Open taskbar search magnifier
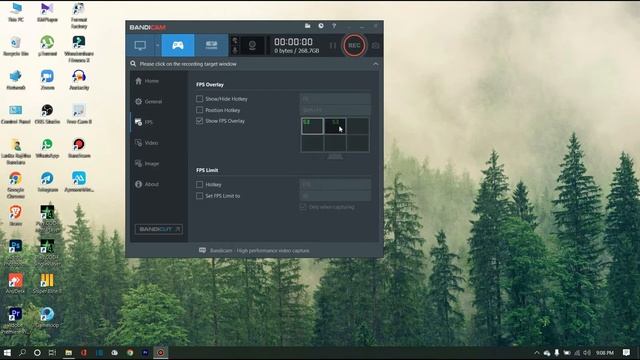640x360 pixels. [22, 353]
